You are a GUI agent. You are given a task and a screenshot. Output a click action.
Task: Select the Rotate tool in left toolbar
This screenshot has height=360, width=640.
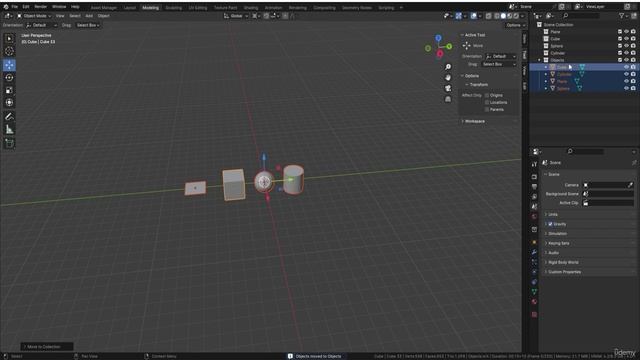(x=9, y=77)
